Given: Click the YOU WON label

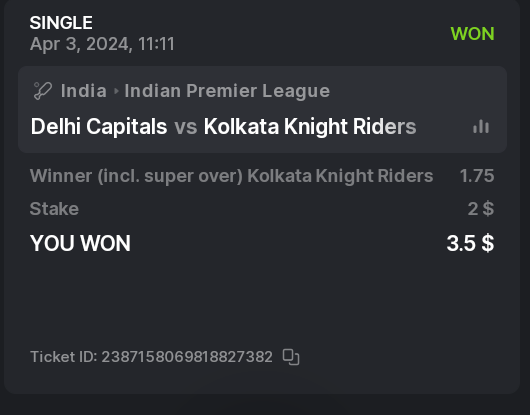Looking at the screenshot, I should coord(80,243).
